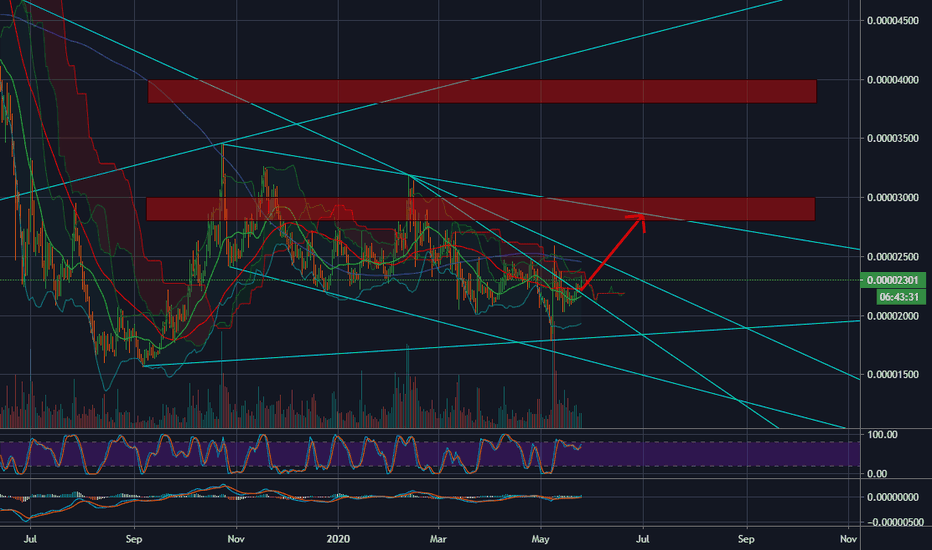The width and height of the screenshot is (932, 550).
Task: Click the Nov label at left of time axis
Action: 236,539
